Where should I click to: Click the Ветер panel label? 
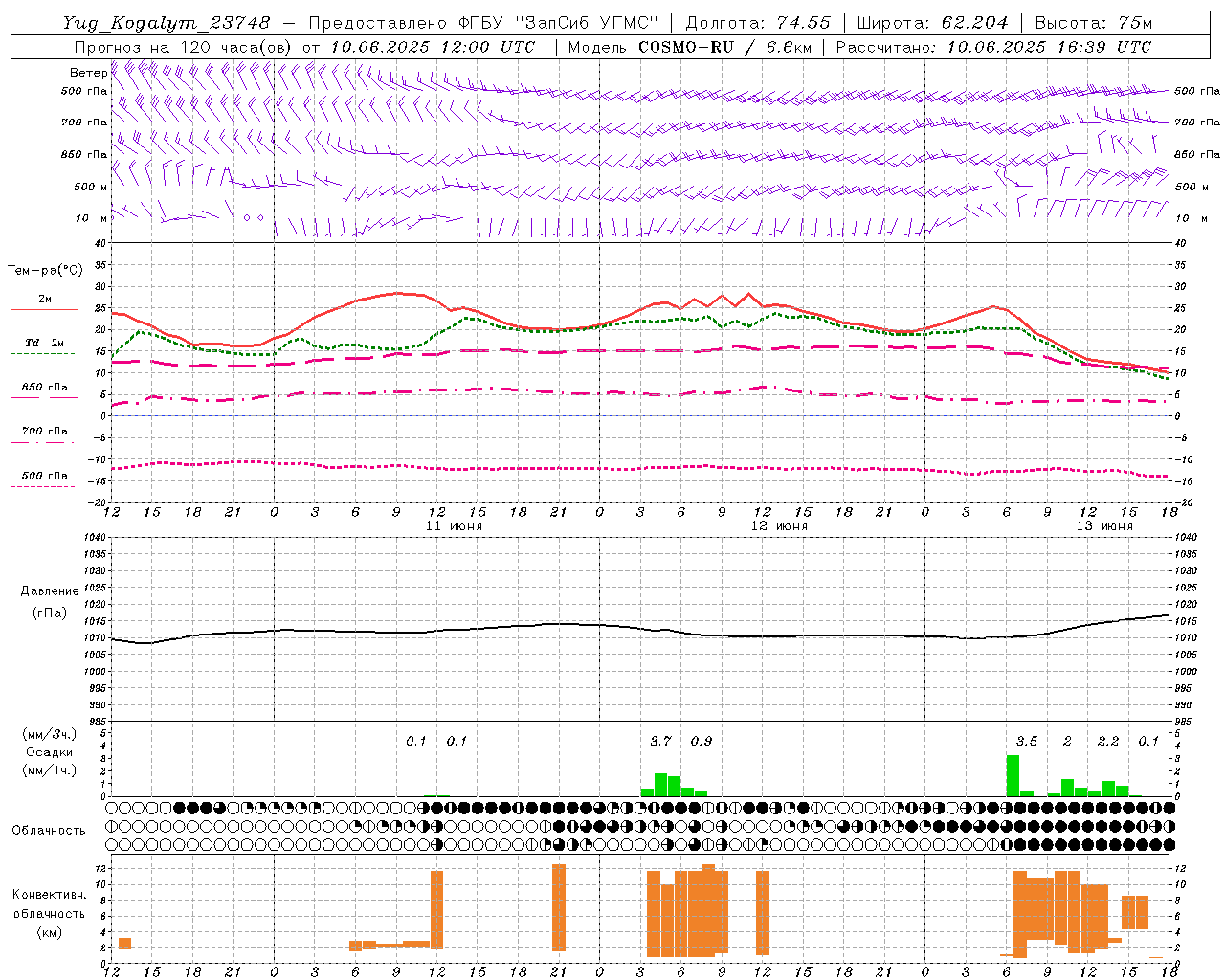(x=88, y=73)
